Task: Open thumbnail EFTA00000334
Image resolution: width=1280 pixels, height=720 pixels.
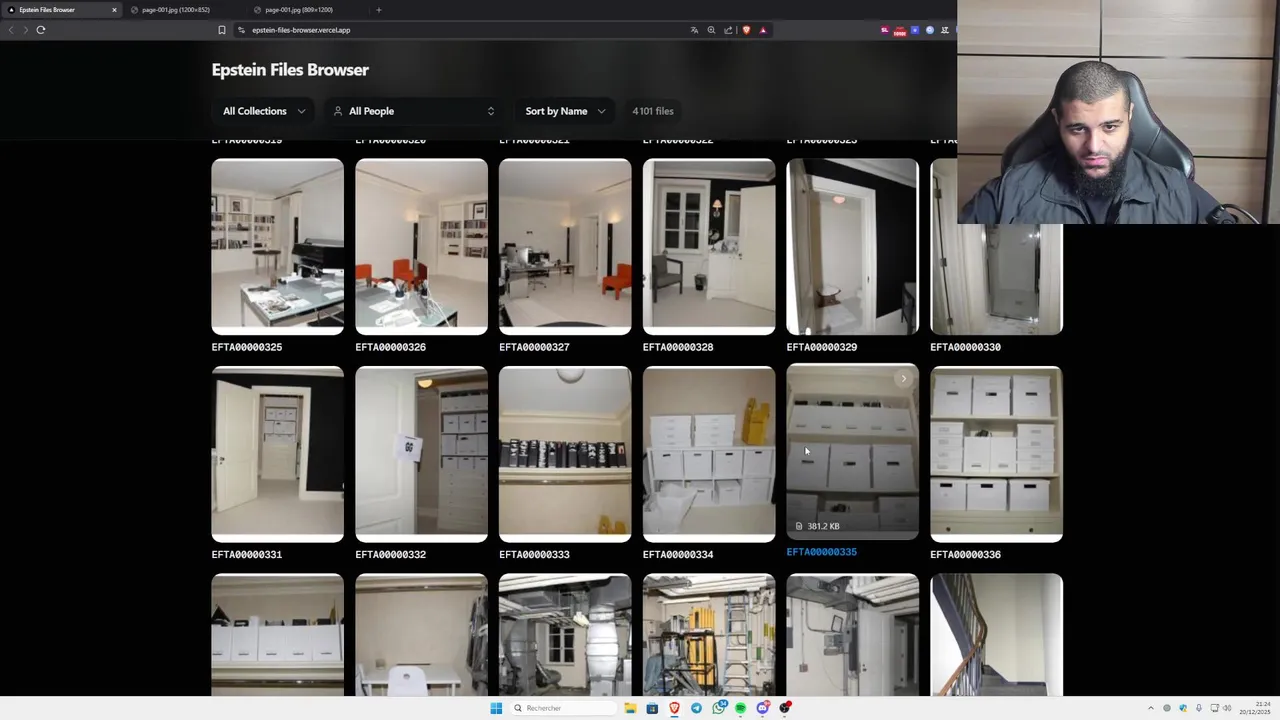Action: tap(709, 454)
